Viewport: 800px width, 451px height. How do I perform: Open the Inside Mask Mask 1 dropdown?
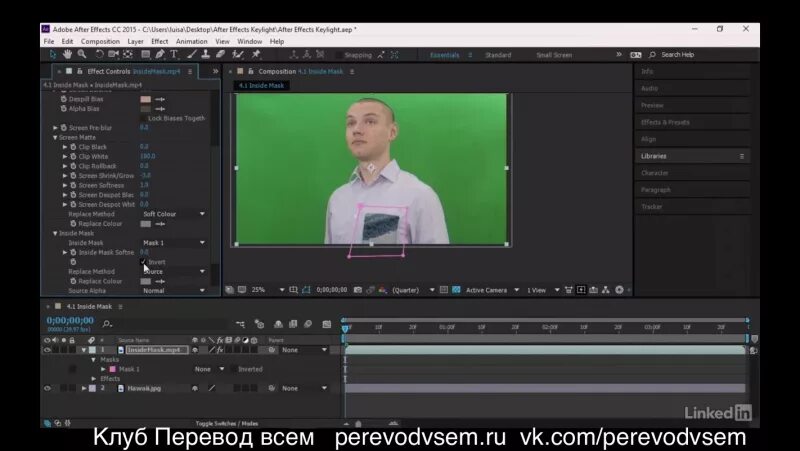click(x=173, y=243)
